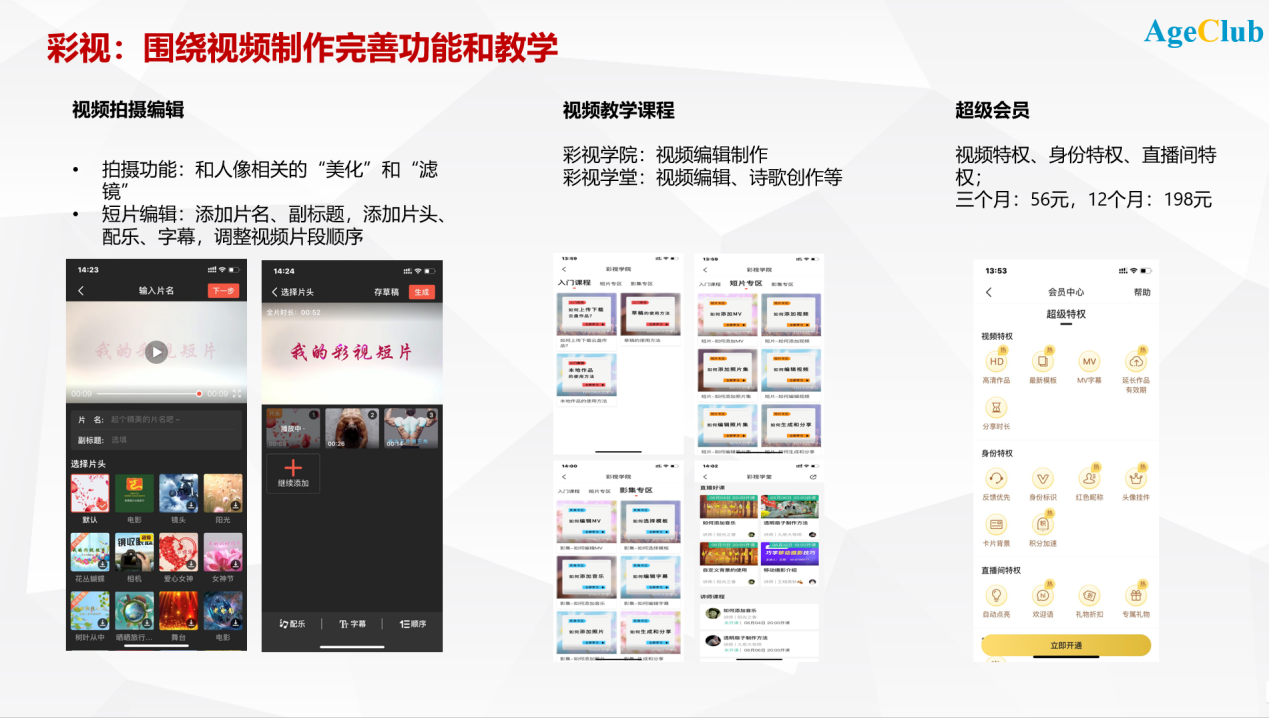Tap the 头像挂件 crown icon
The image size is (1269, 718).
(x=1135, y=479)
